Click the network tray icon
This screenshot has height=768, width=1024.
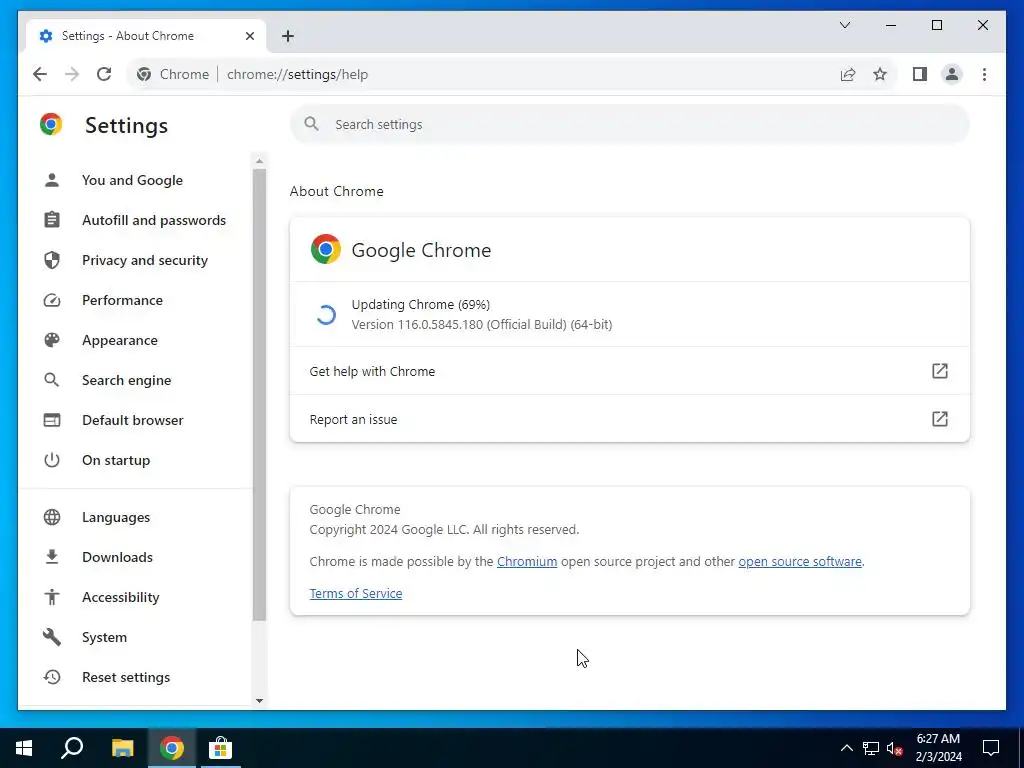click(871, 748)
